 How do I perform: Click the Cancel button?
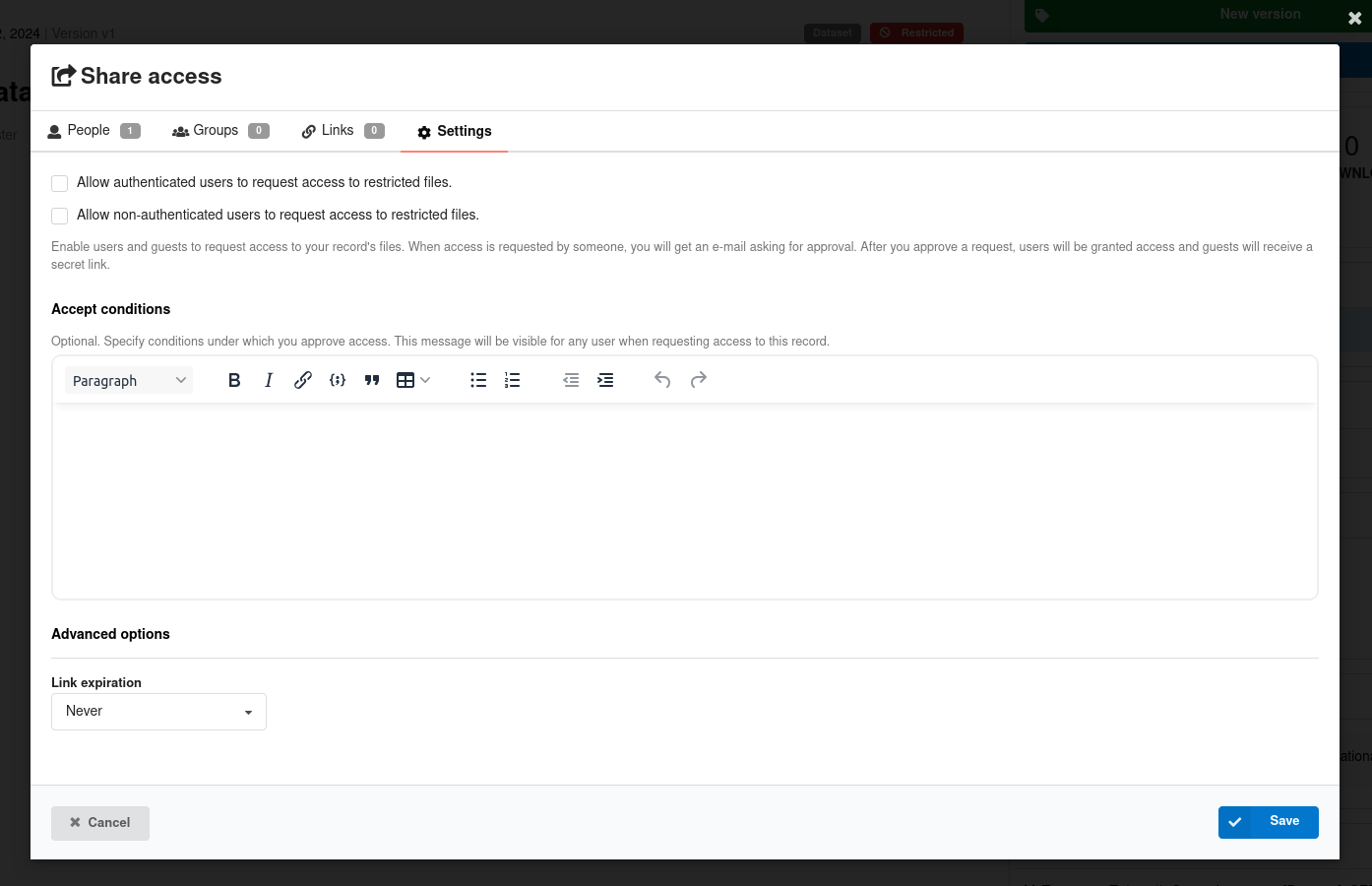coord(100,823)
